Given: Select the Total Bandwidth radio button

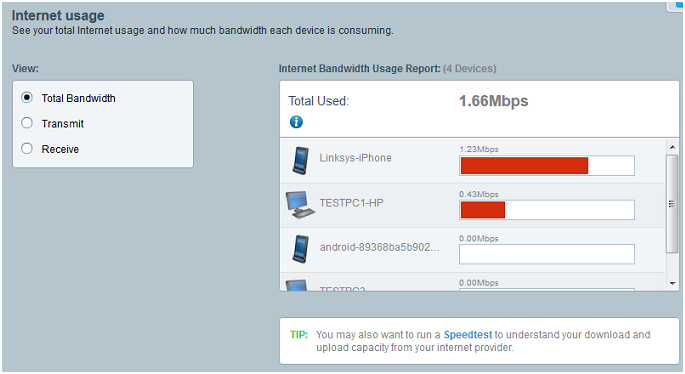Looking at the screenshot, I should (x=27, y=97).
